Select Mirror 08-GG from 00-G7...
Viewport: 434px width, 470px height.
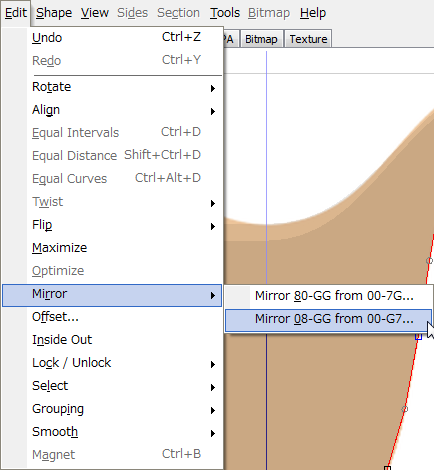pos(329,320)
